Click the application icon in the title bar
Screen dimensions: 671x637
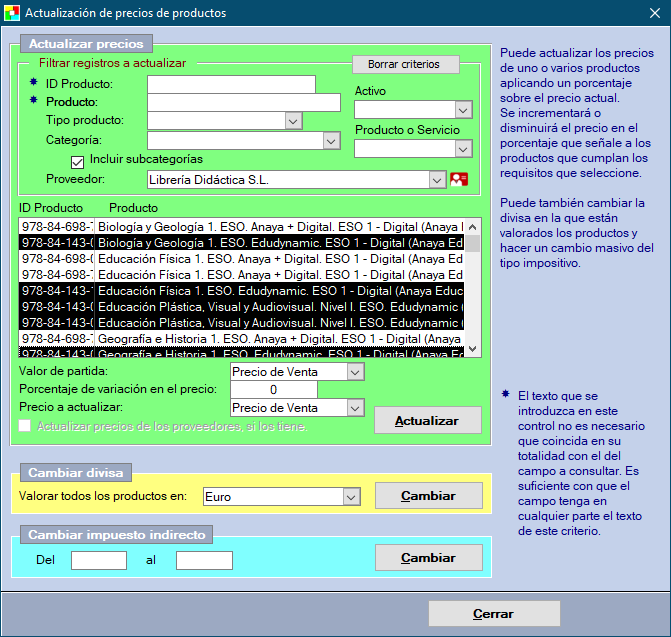[12, 13]
